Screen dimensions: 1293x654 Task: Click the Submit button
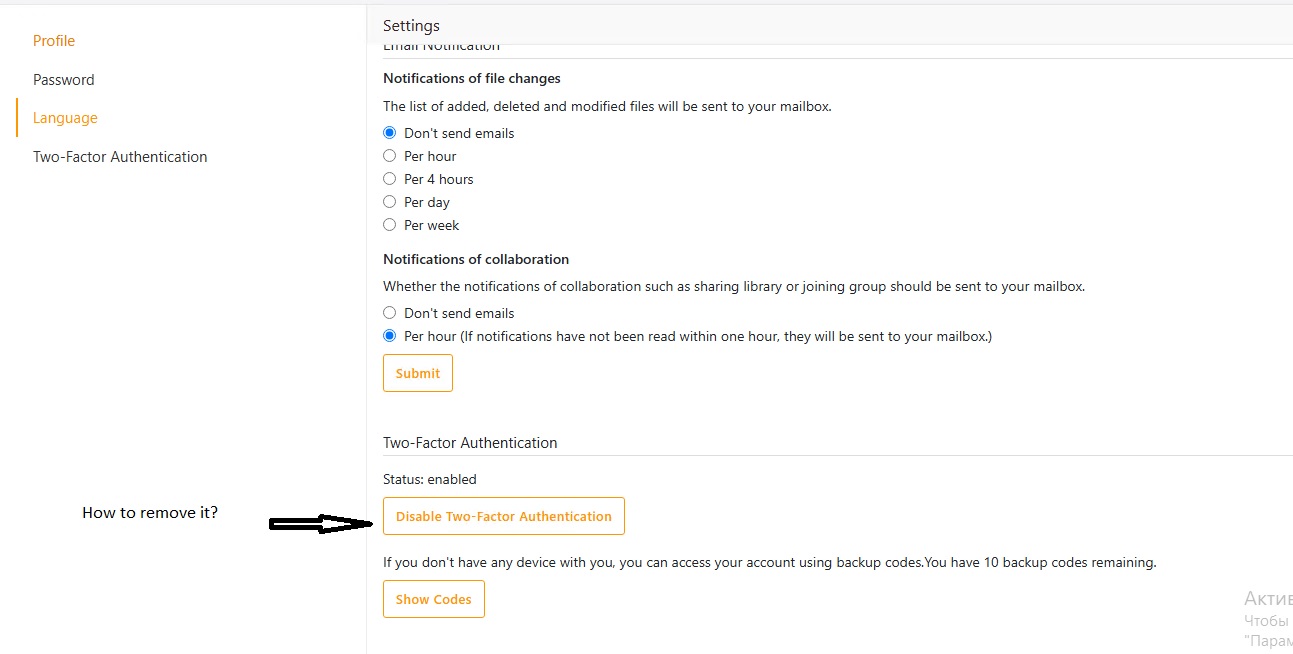click(x=418, y=373)
